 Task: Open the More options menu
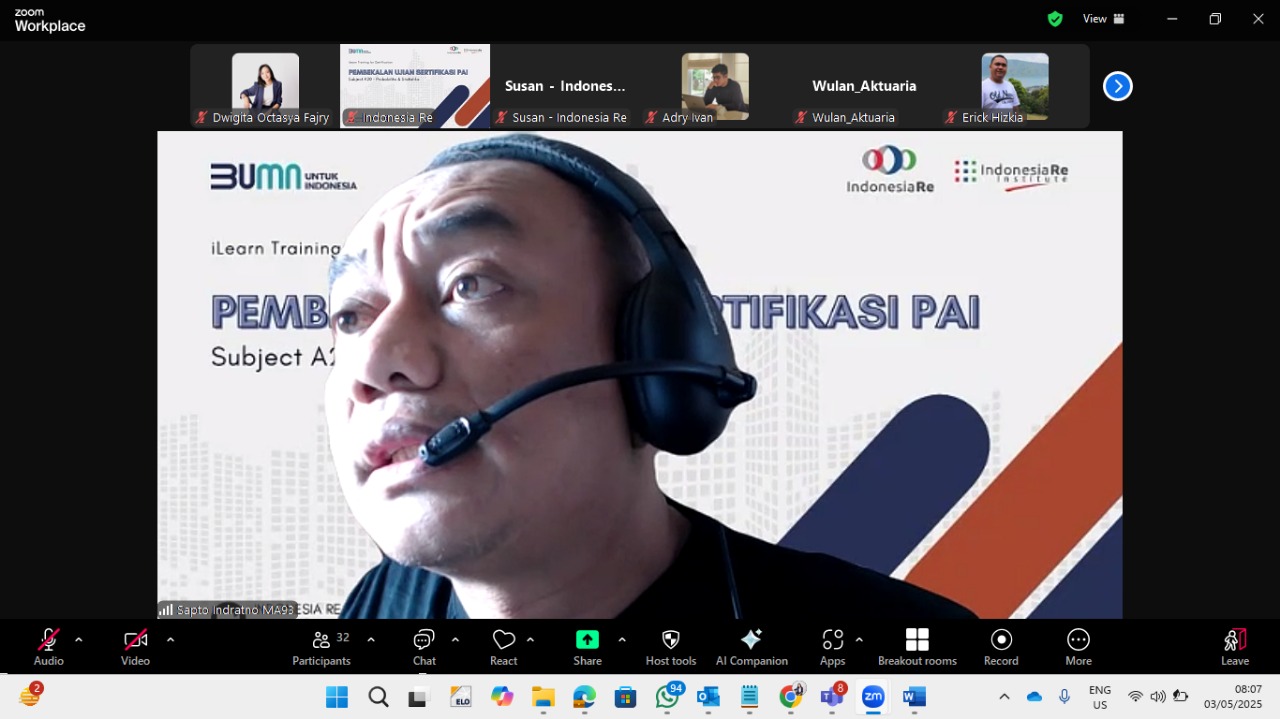[x=1078, y=647]
